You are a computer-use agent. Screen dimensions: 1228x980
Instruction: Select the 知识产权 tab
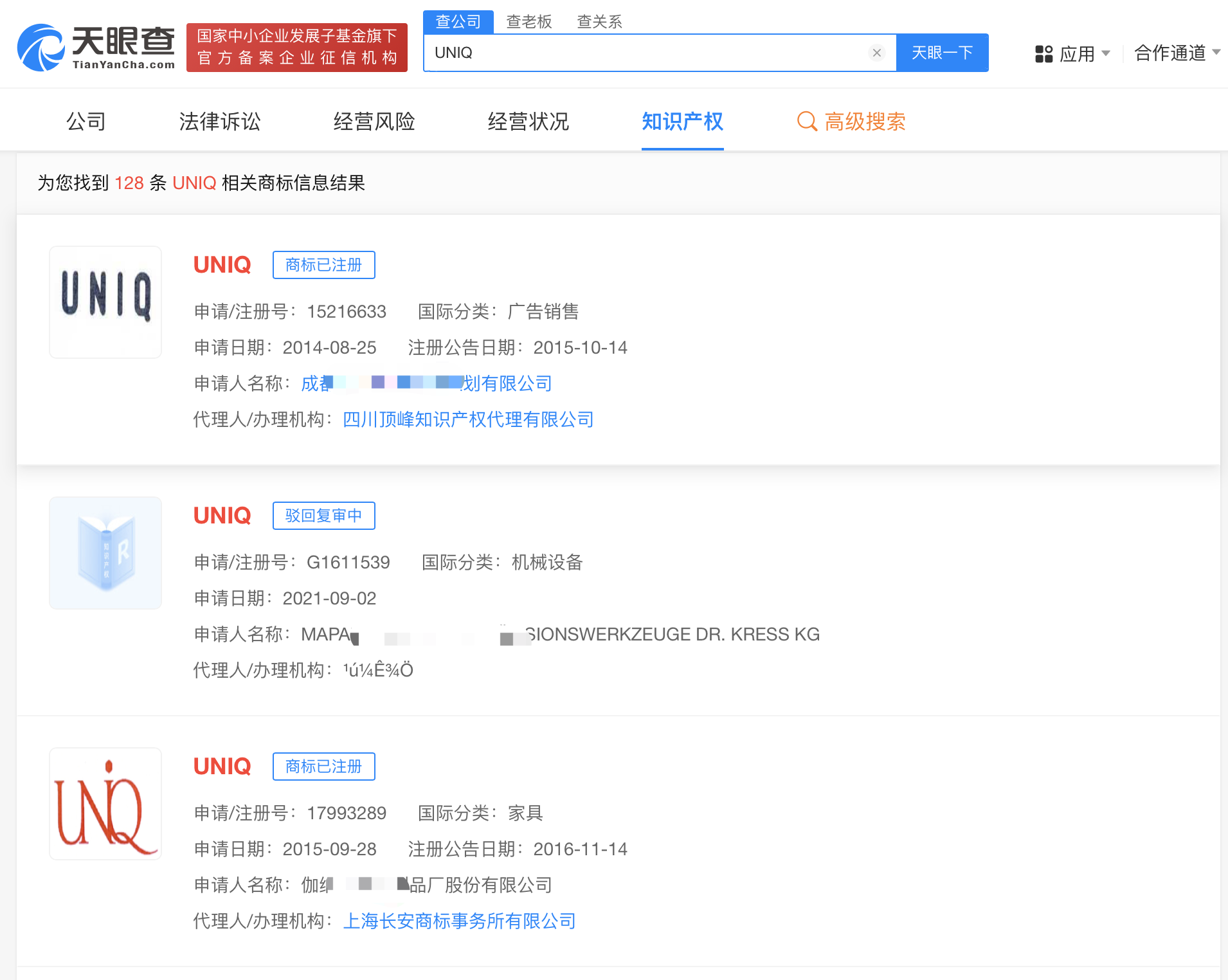682,122
